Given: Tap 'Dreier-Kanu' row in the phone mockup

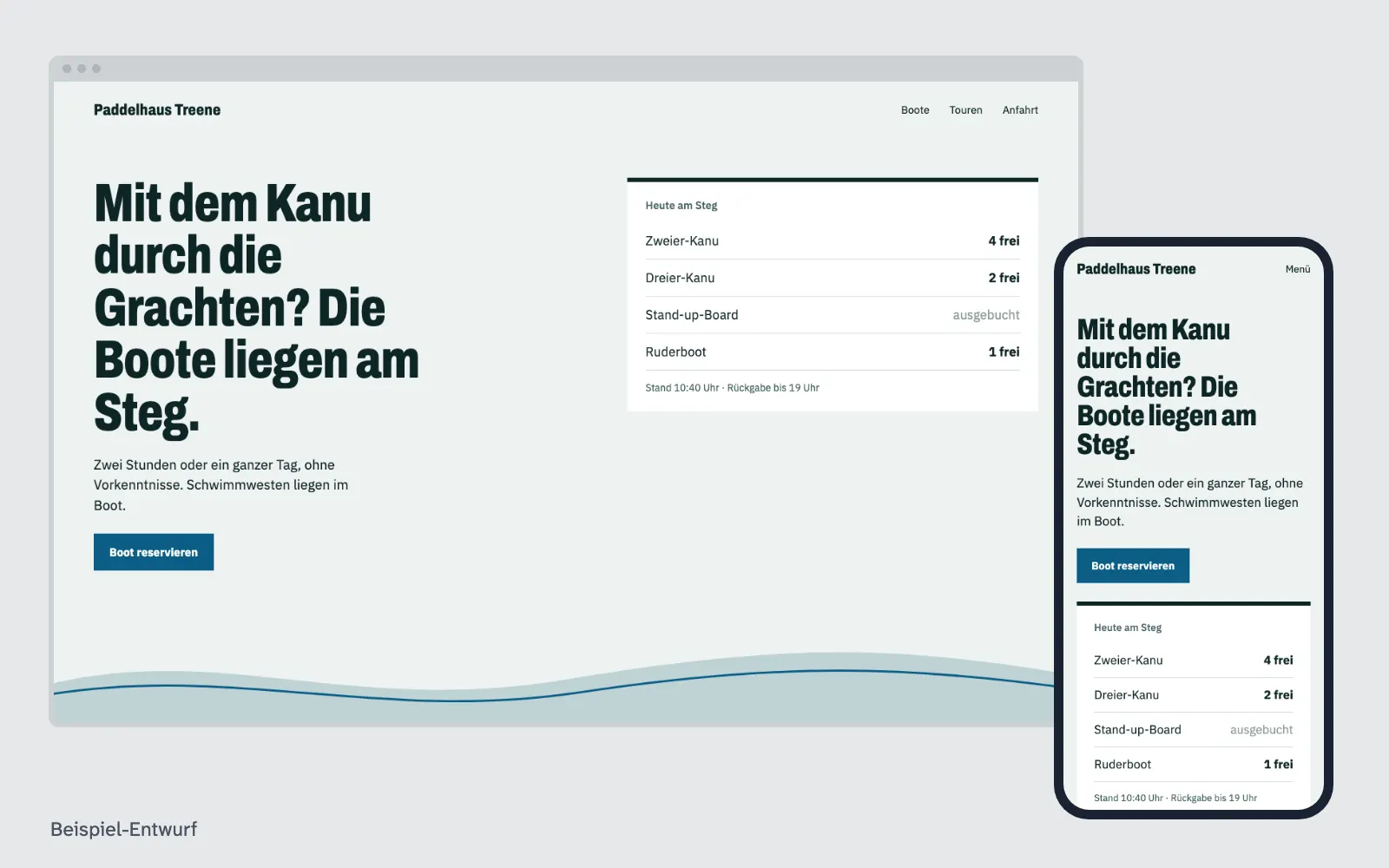Looking at the screenshot, I should pyautogui.click(x=1194, y=695).
